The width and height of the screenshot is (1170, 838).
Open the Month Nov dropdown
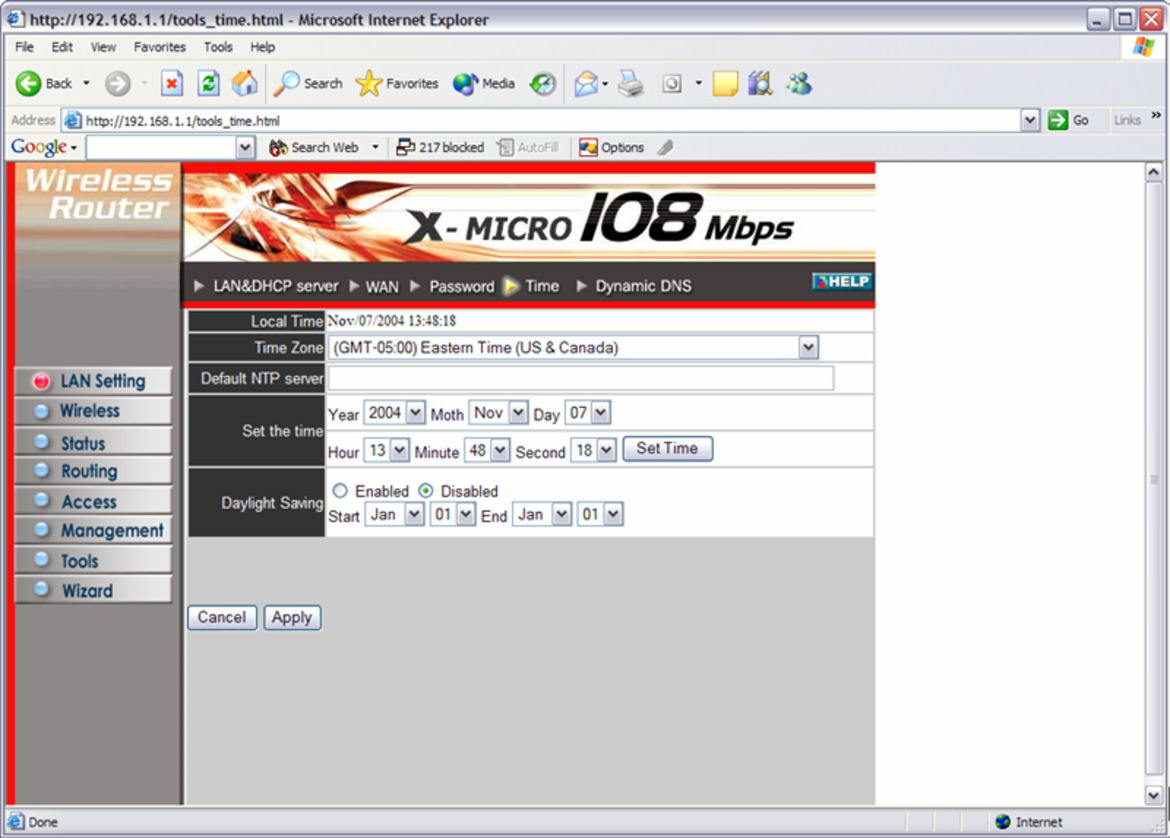pyautogui.click(x=498, y=413)
